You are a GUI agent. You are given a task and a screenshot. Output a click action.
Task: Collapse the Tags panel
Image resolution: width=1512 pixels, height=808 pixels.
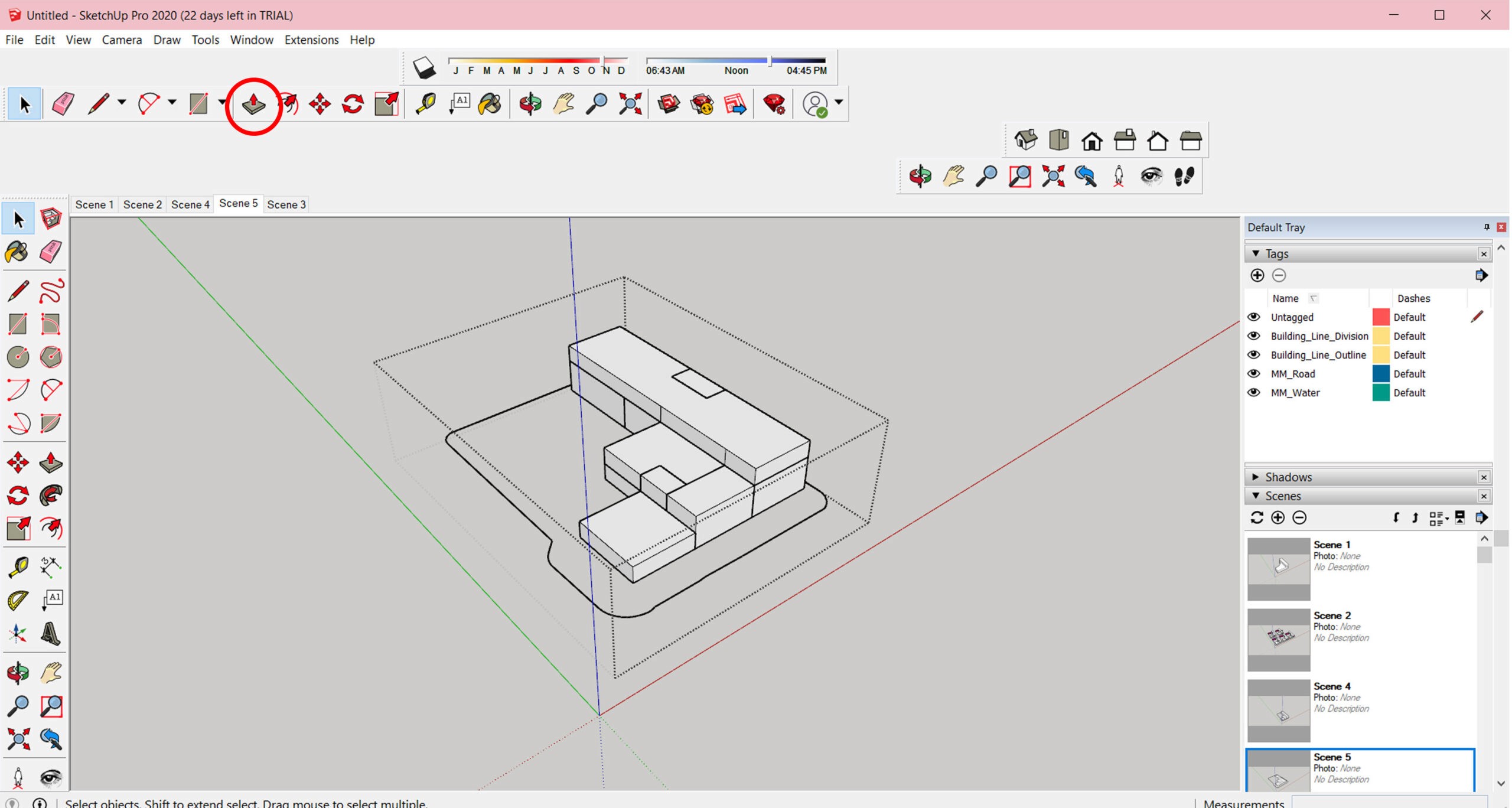pos(1256,253)
